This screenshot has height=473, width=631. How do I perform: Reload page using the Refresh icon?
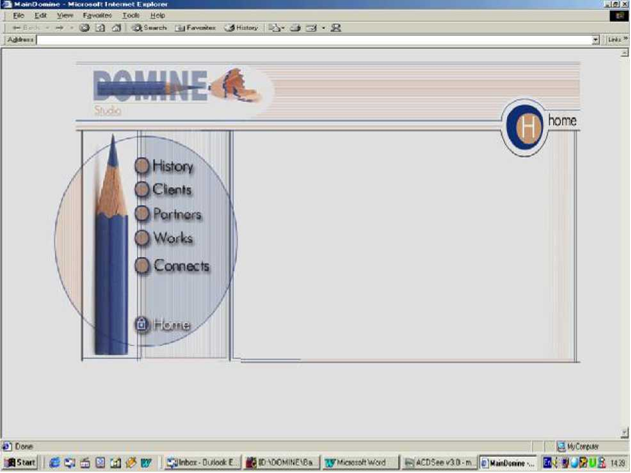click(x=100, y=28)
